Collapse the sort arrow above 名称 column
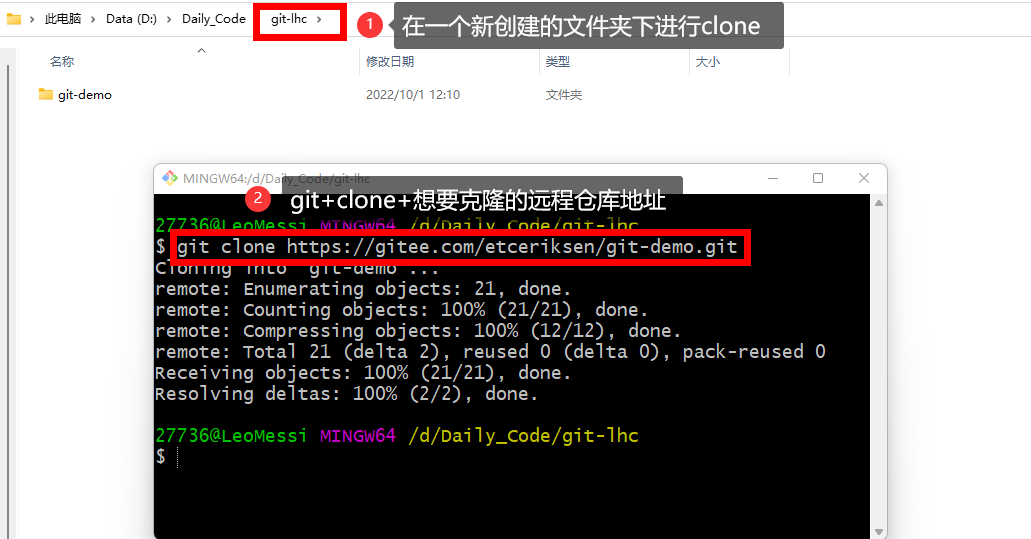This screenshot has width=1031, height=539. [x=201, y=51]
